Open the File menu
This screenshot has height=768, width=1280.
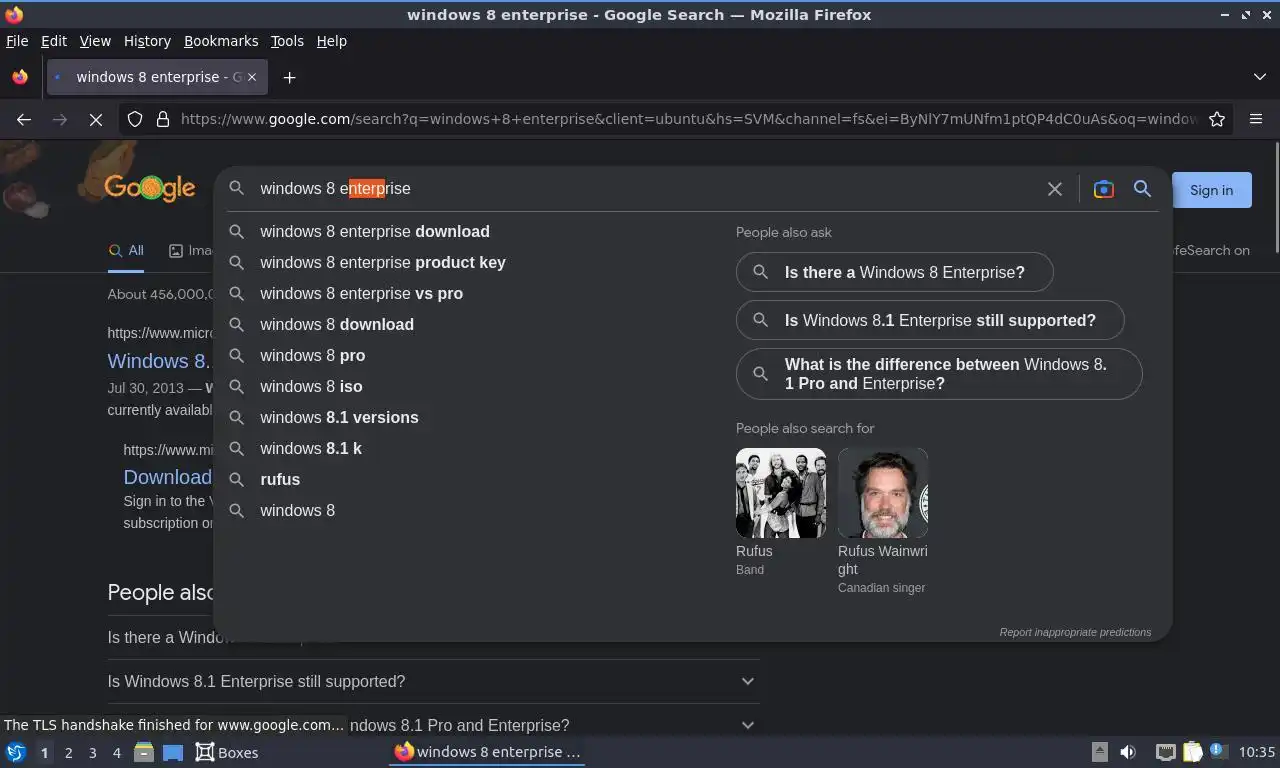point(17,41)
